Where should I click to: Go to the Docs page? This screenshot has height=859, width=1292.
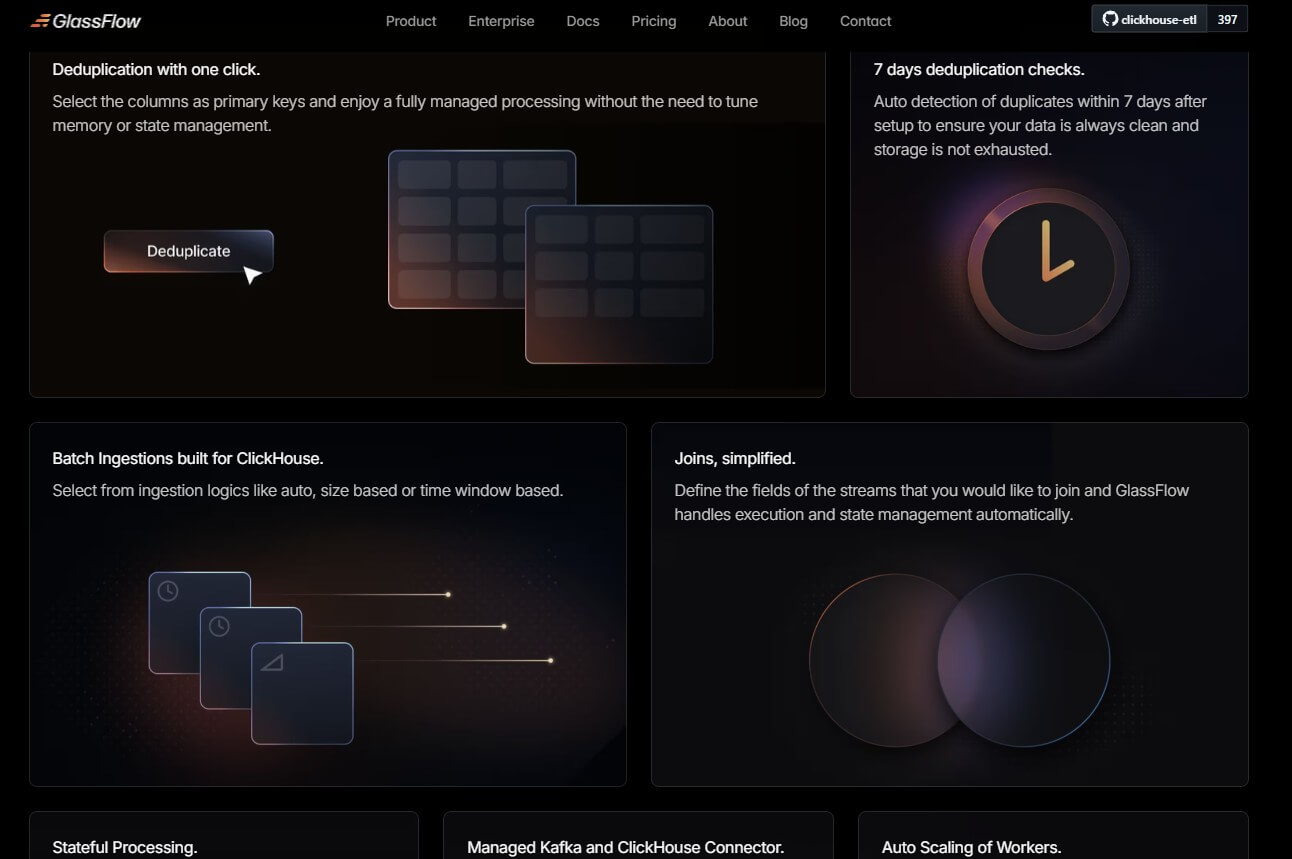(583, 21)
